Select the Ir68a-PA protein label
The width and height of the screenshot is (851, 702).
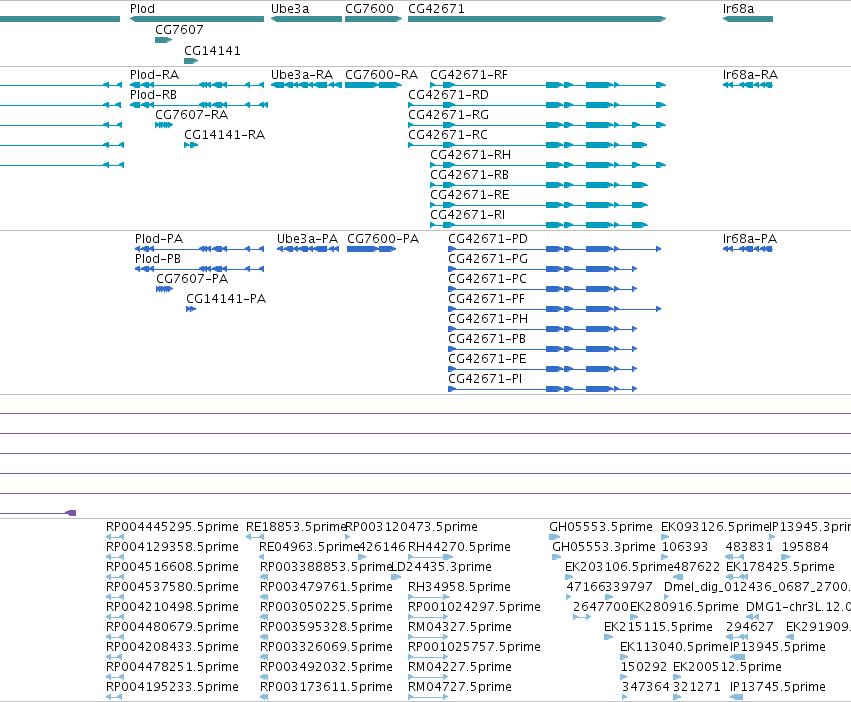click(750, 239)
